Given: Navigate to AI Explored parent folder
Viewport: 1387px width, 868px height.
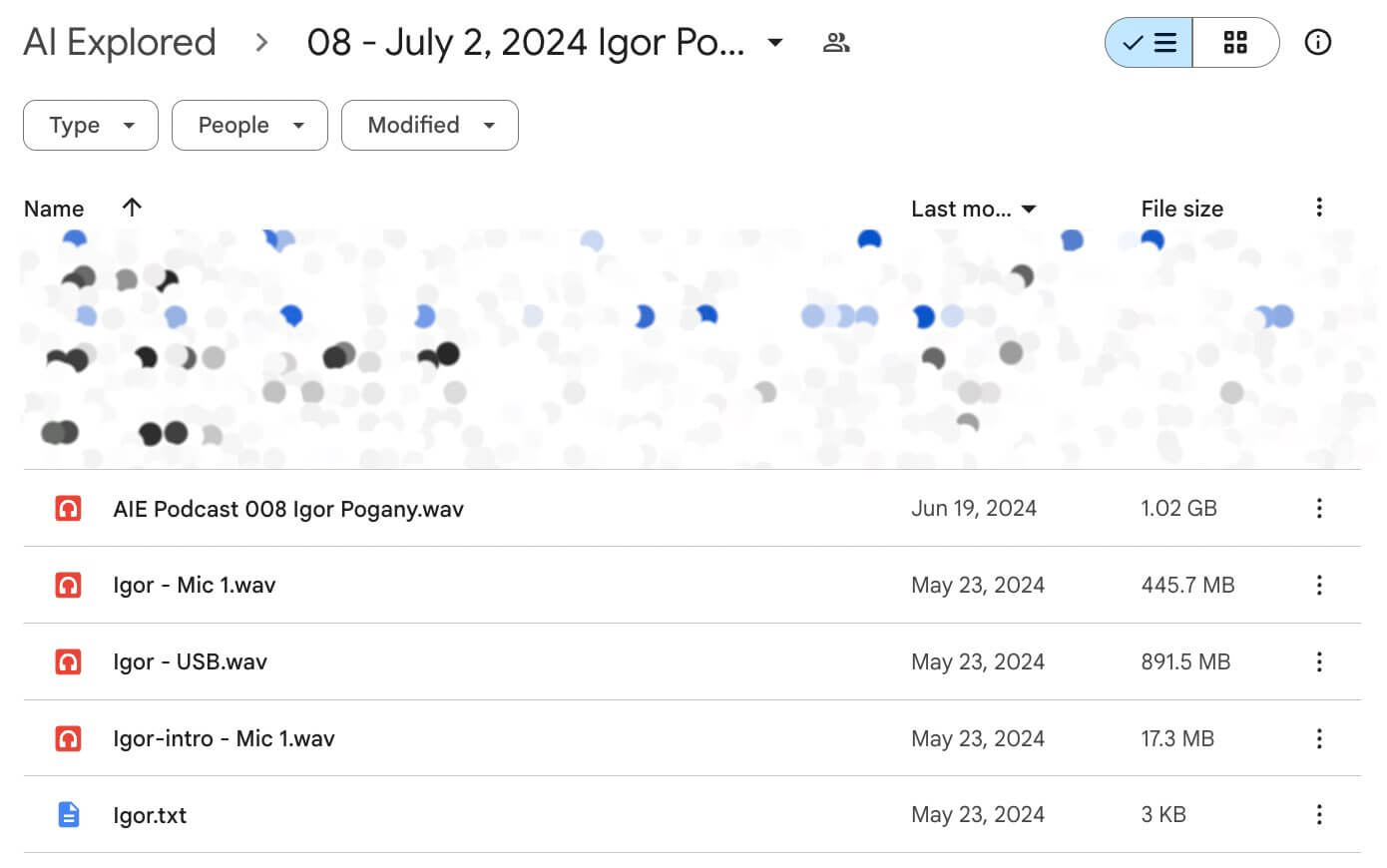Looking at the screenshot, I should click(x=120, y=43).
